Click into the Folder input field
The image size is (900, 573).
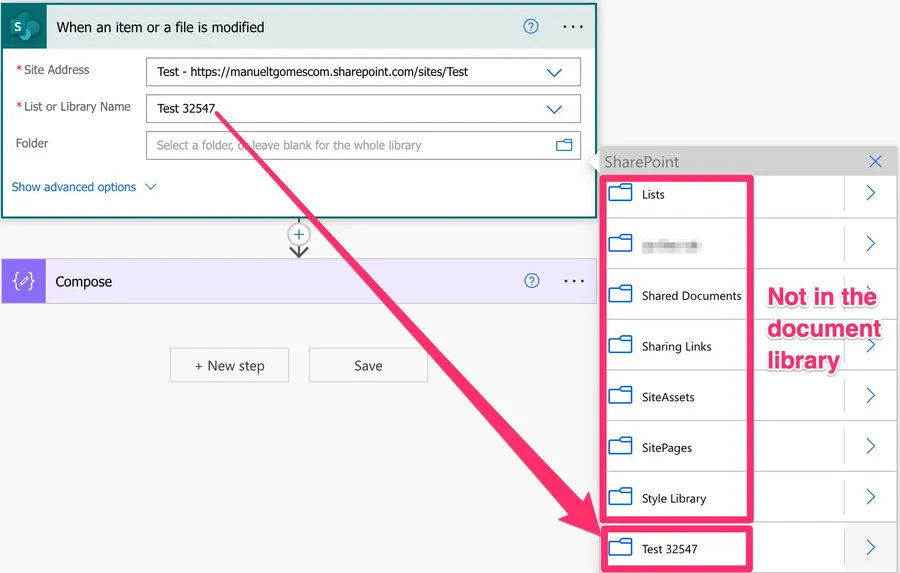350,145
